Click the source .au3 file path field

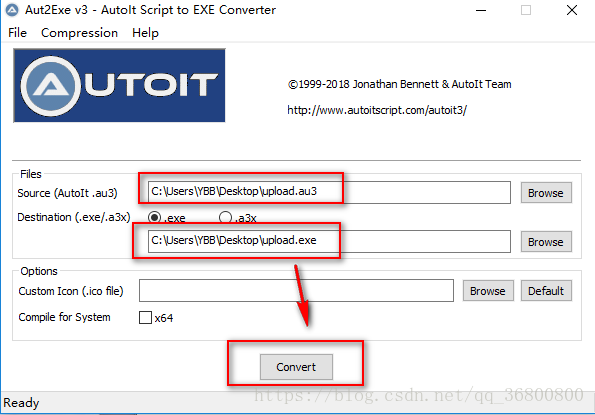(x=329, y=192)
